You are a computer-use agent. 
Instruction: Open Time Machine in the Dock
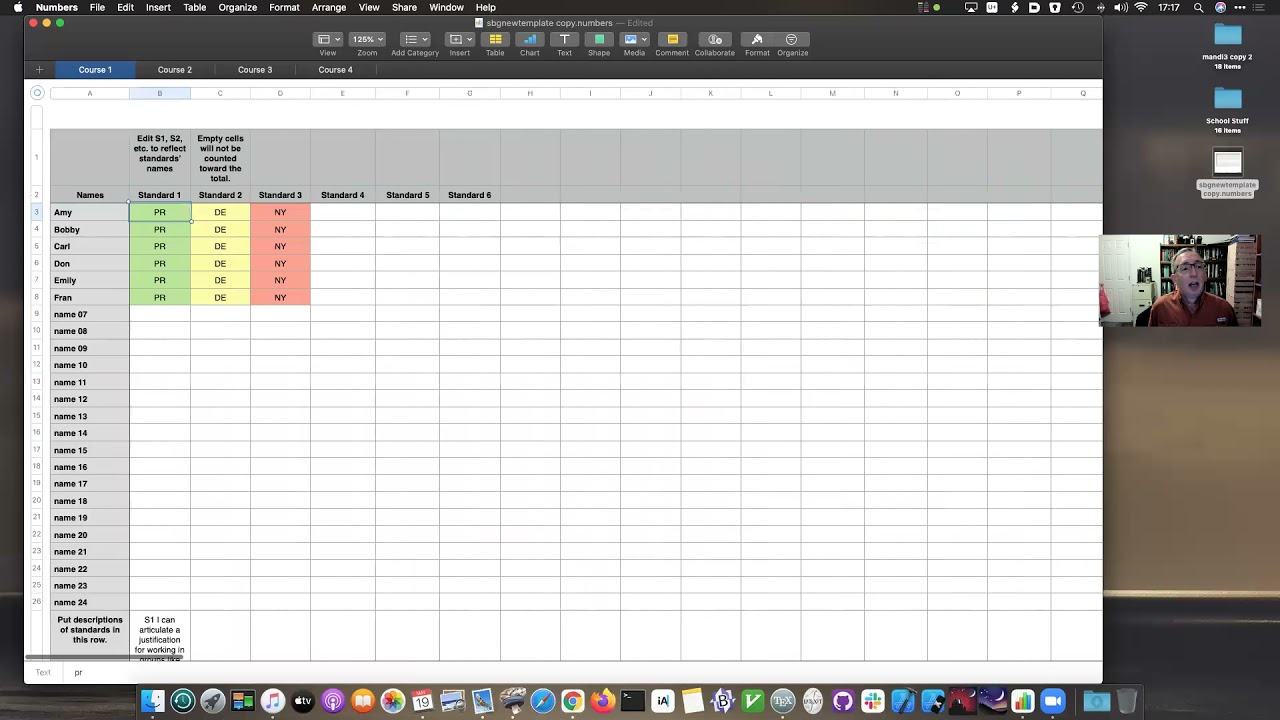(183, 701)
